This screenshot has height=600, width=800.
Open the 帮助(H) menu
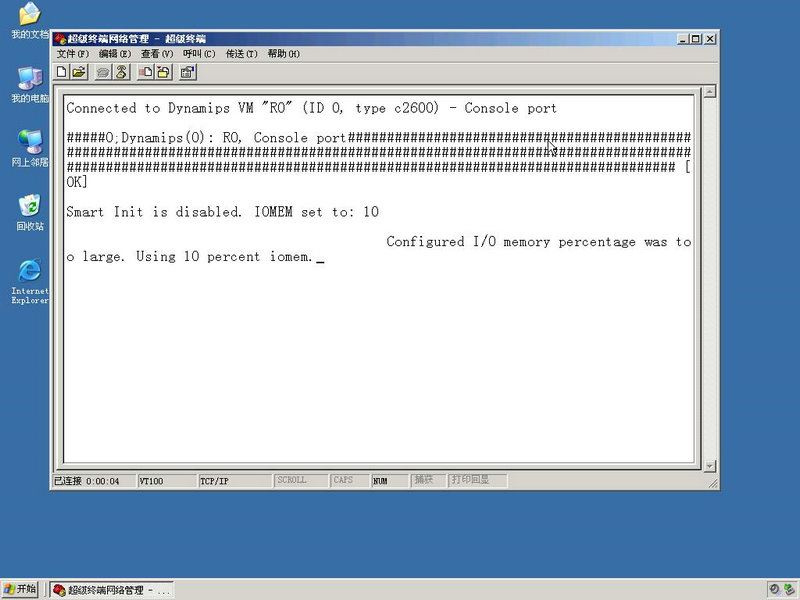coord(284,54)
